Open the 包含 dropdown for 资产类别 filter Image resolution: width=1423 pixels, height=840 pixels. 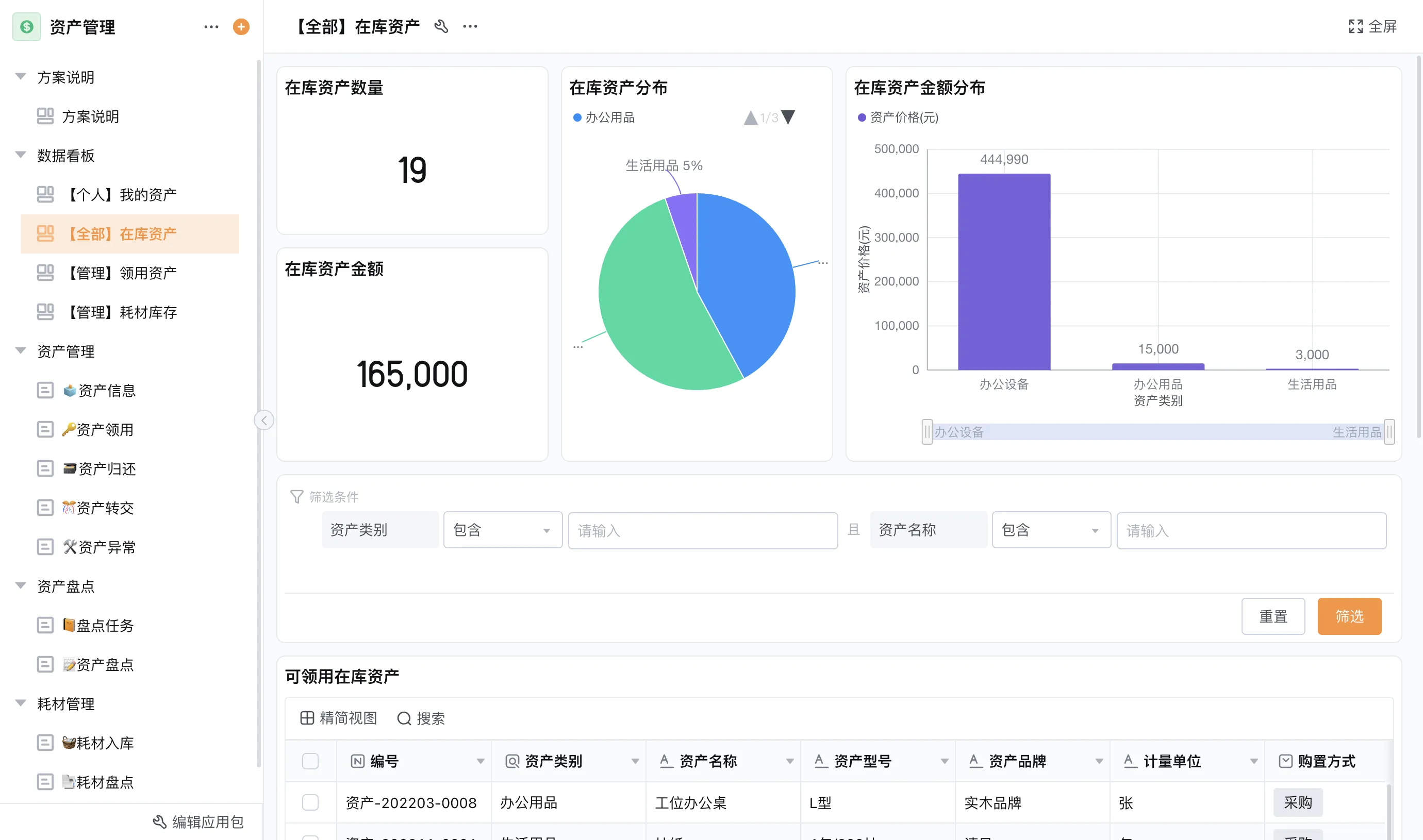502,530
